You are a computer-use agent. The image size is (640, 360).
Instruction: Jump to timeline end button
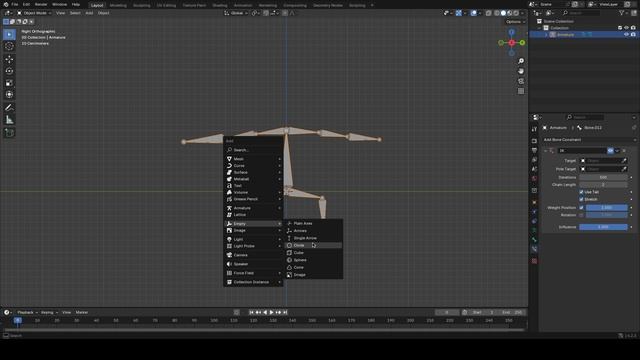pyautogui.click(x=285, y=312)
